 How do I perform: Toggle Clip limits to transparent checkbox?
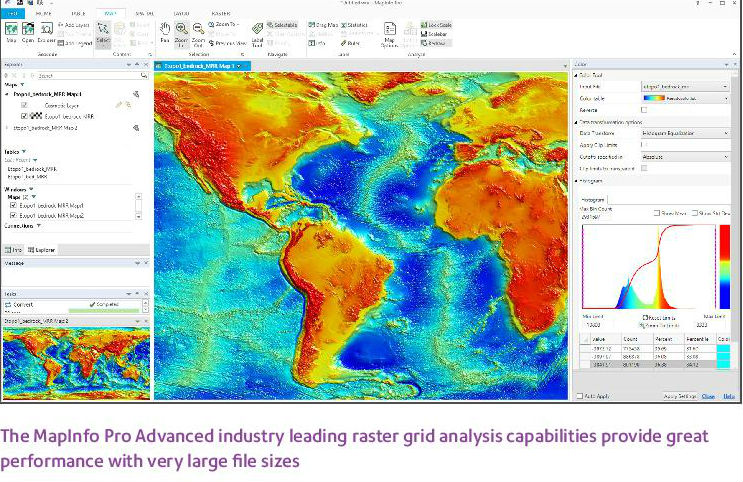(644, 168)
